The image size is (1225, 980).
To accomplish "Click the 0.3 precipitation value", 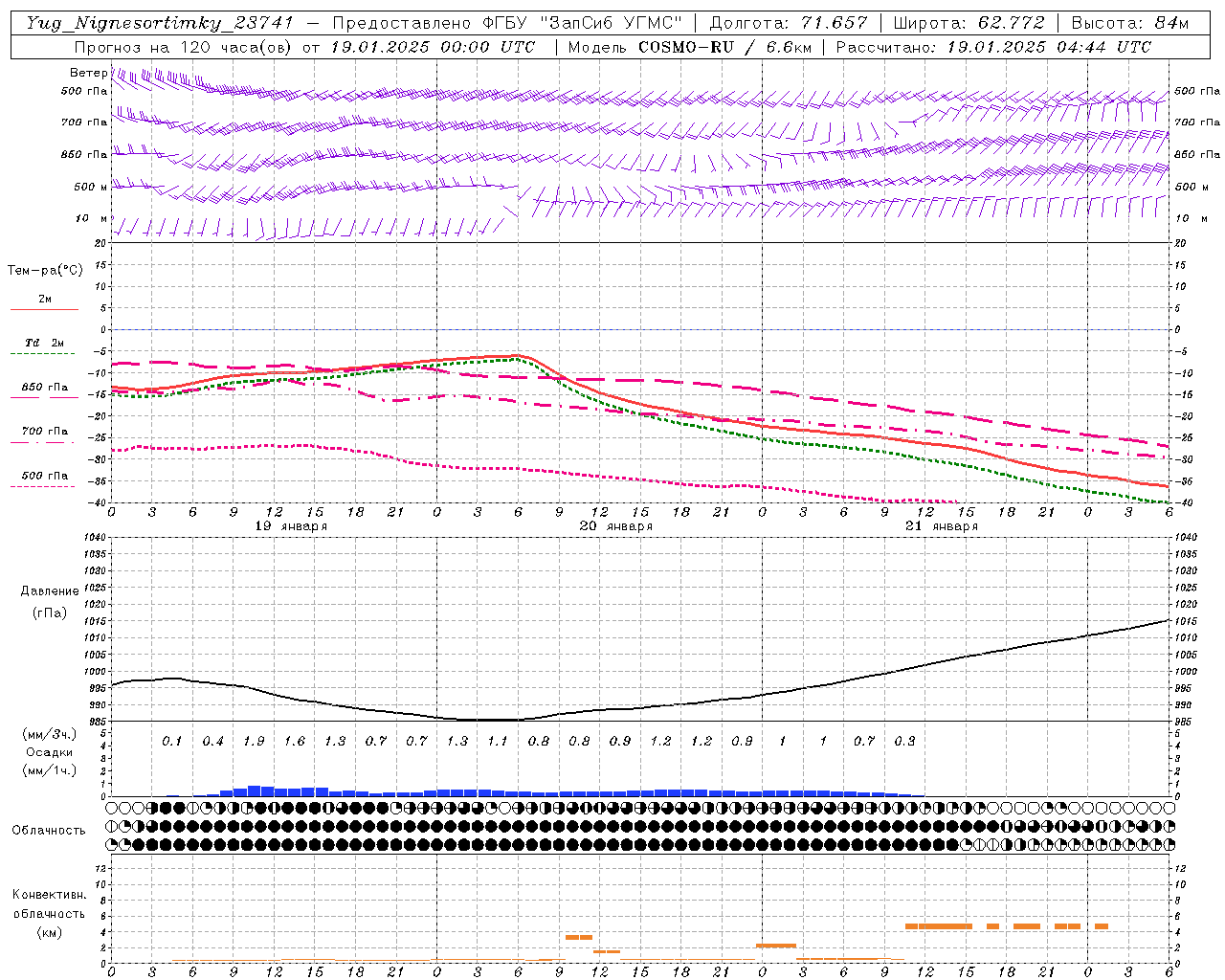I will (x=904, y=741).
